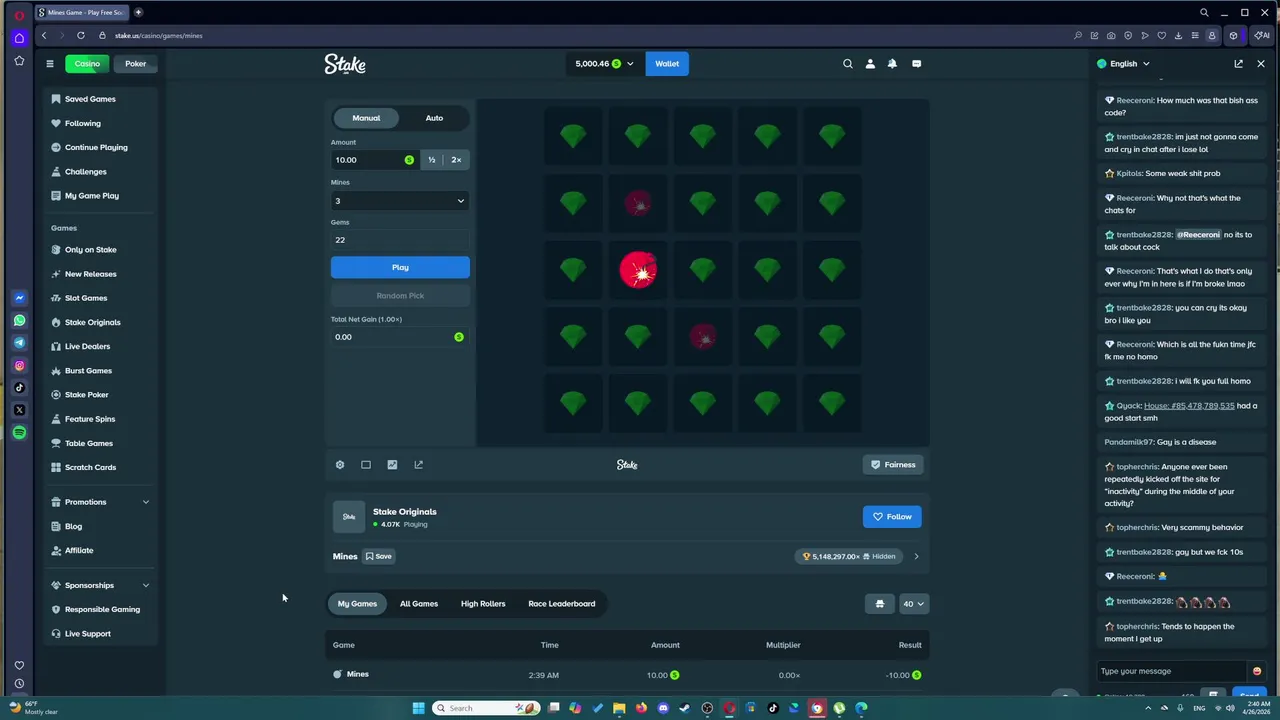Open Spotify in browser sidebar
The width and height of the screenshot is (1280, 720).
[x=19, y=432]
